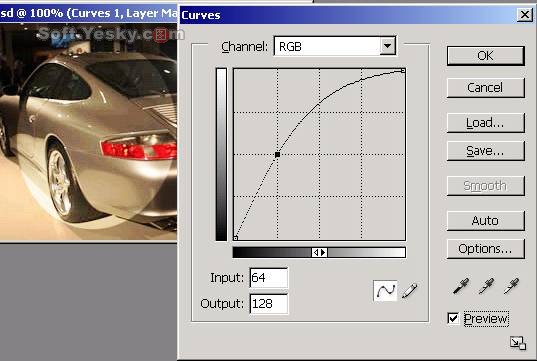Viewport: 537px width, 361px height.
Task: Pick the white point eyedropper
Action: [x=511, y=286]
